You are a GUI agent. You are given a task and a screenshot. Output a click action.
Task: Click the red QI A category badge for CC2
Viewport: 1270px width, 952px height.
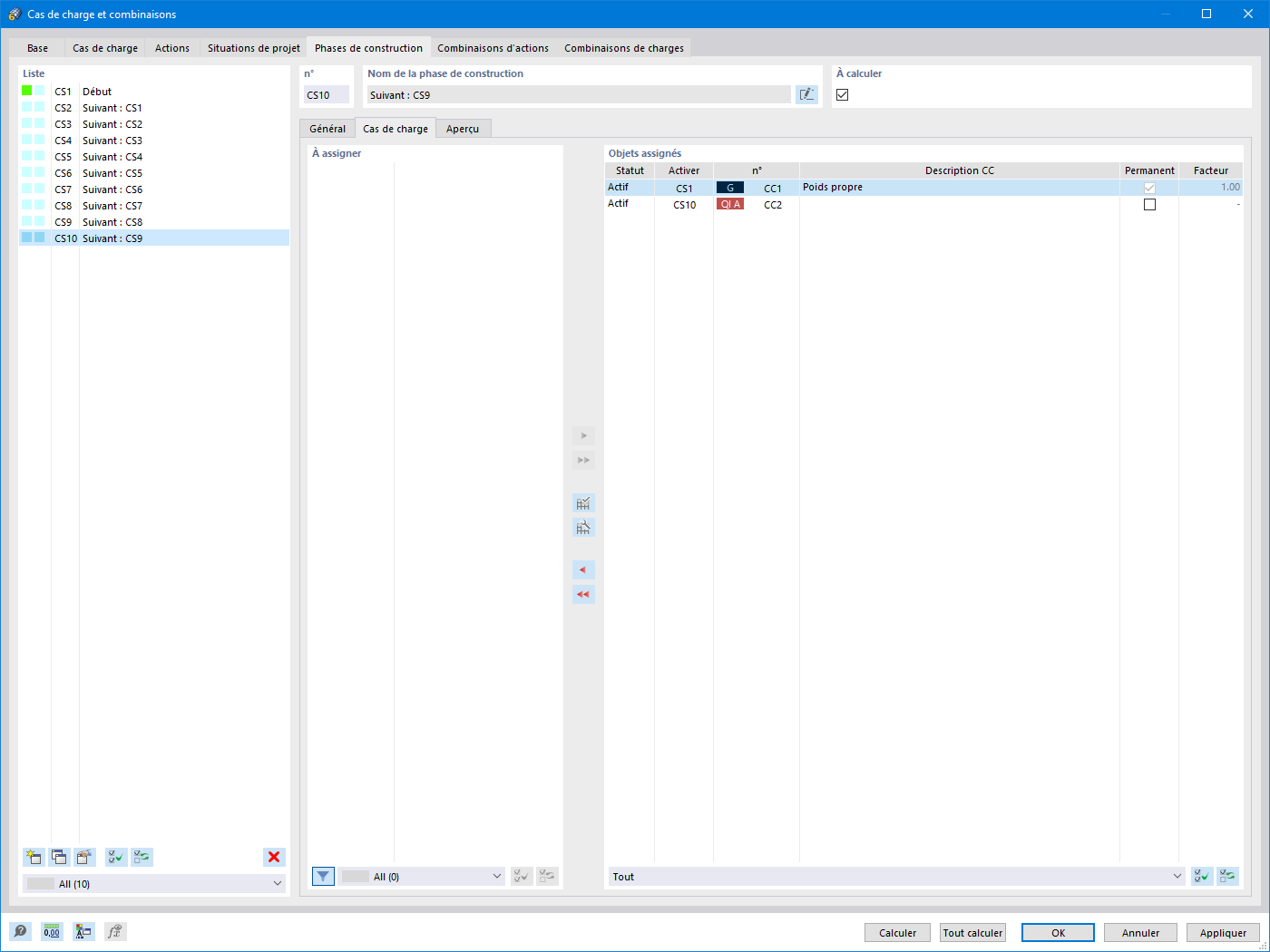point(730,205)
